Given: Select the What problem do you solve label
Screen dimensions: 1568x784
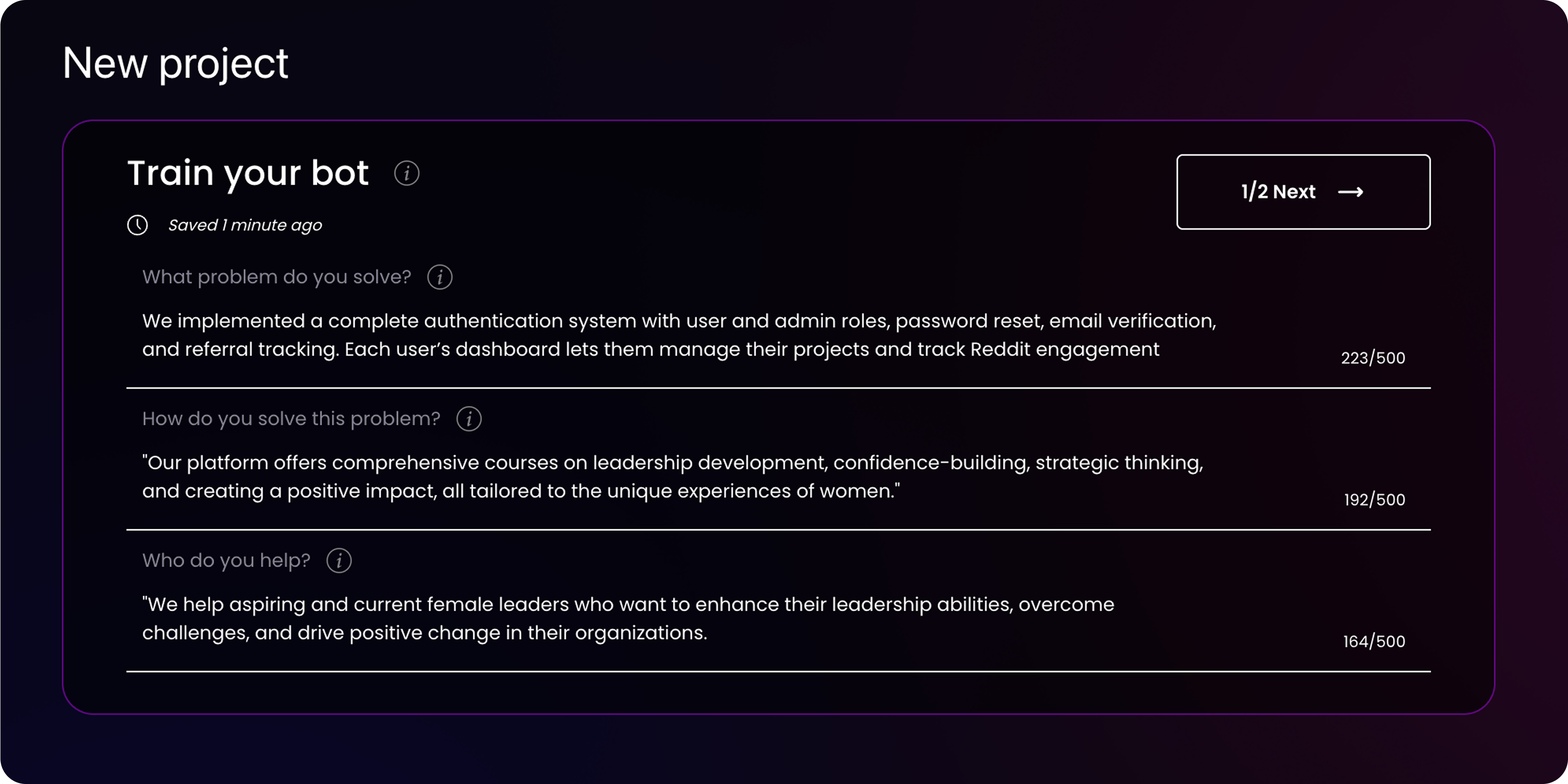Looking at the screenshot, I should pos(277,278).
